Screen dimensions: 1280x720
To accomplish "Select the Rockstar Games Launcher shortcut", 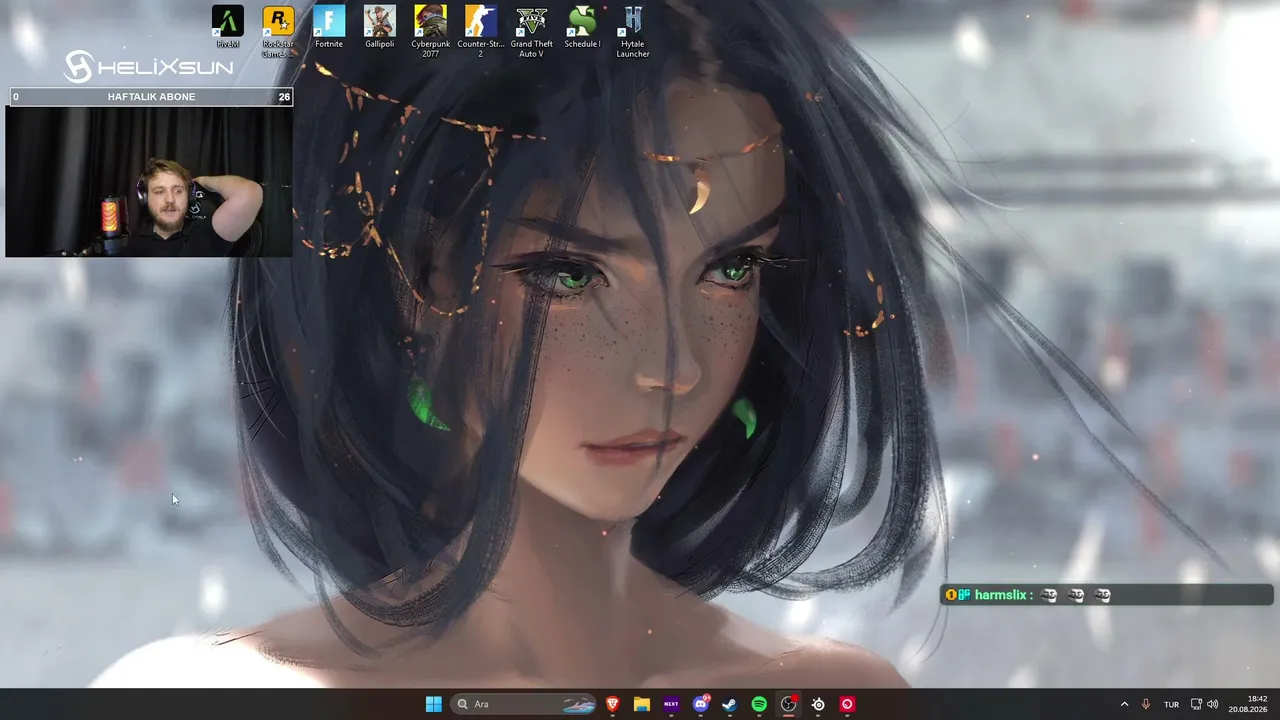I will 278,31.
